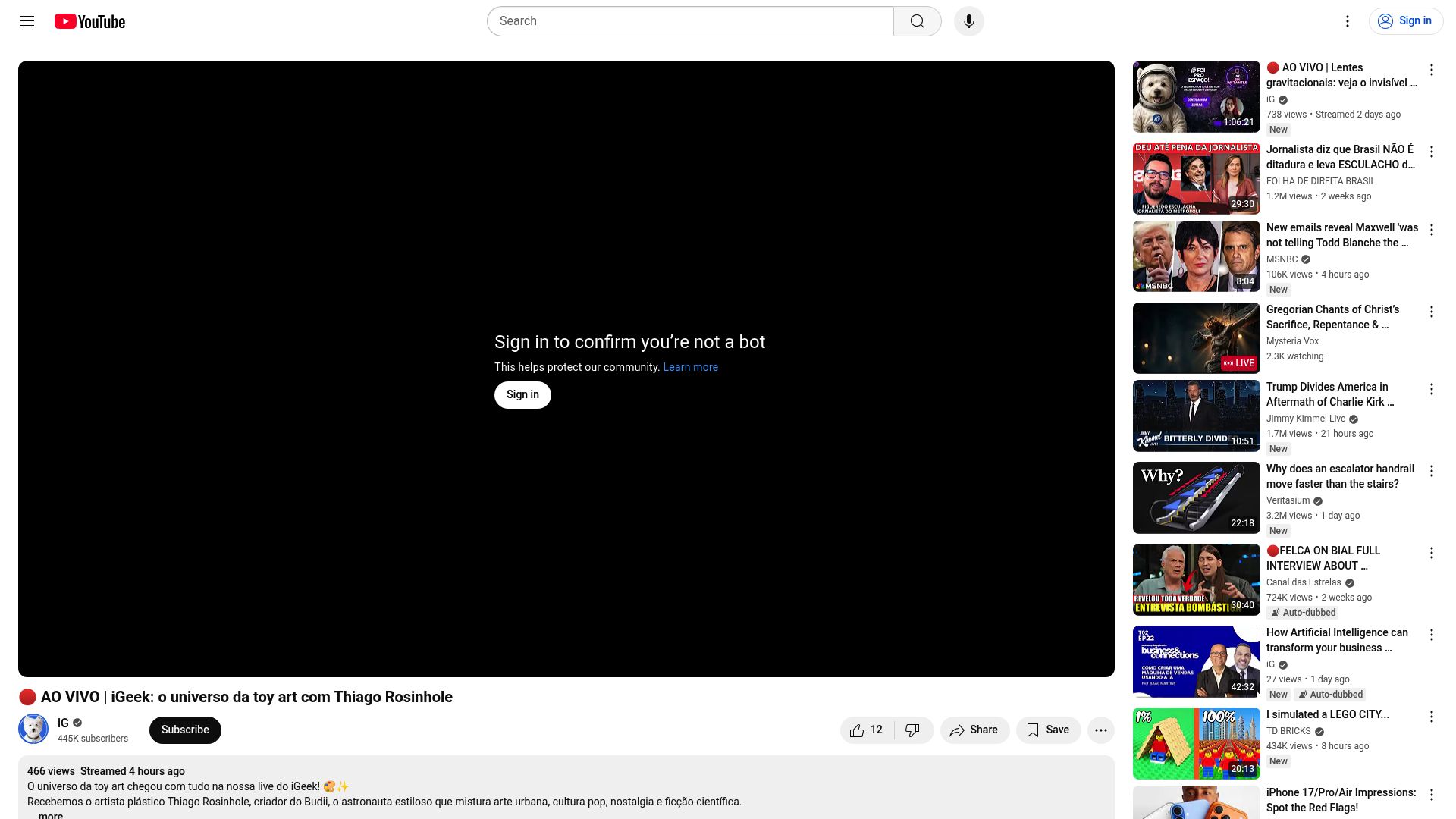
Task: Click Sign in button inside the player
Action: 522,394
